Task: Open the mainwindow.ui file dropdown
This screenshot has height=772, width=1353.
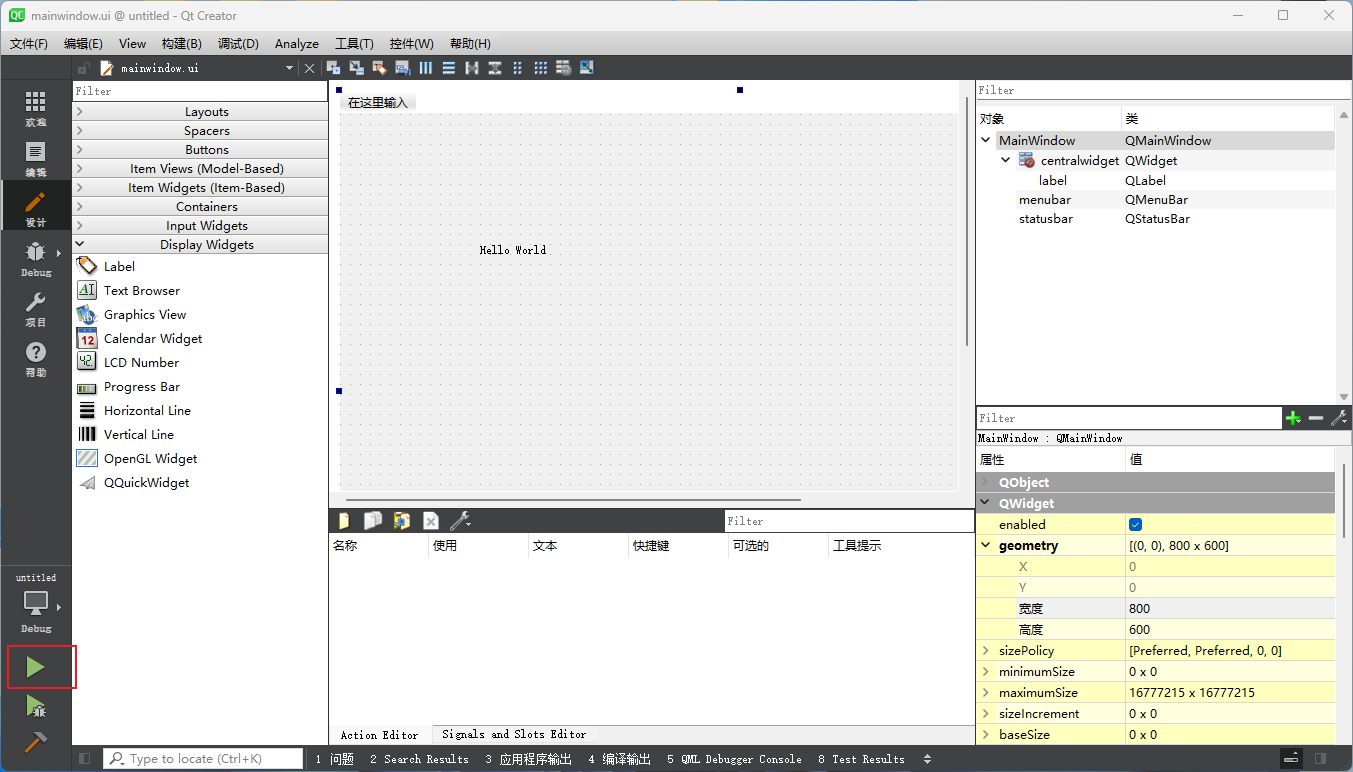Action: (289, 68)
